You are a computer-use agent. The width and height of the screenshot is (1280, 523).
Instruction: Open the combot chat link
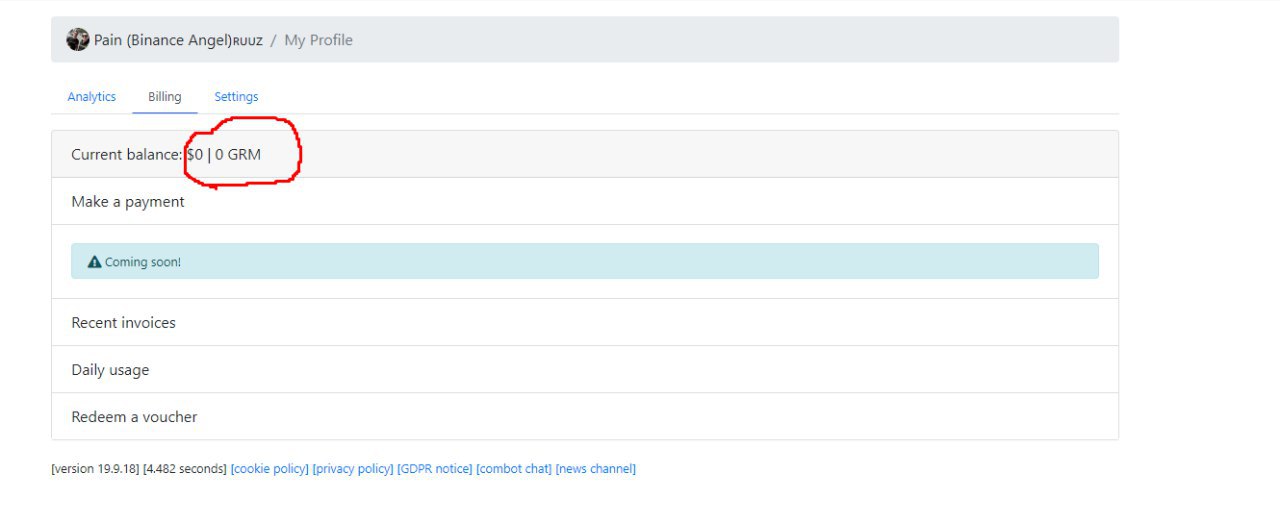(x=514, y=469)
